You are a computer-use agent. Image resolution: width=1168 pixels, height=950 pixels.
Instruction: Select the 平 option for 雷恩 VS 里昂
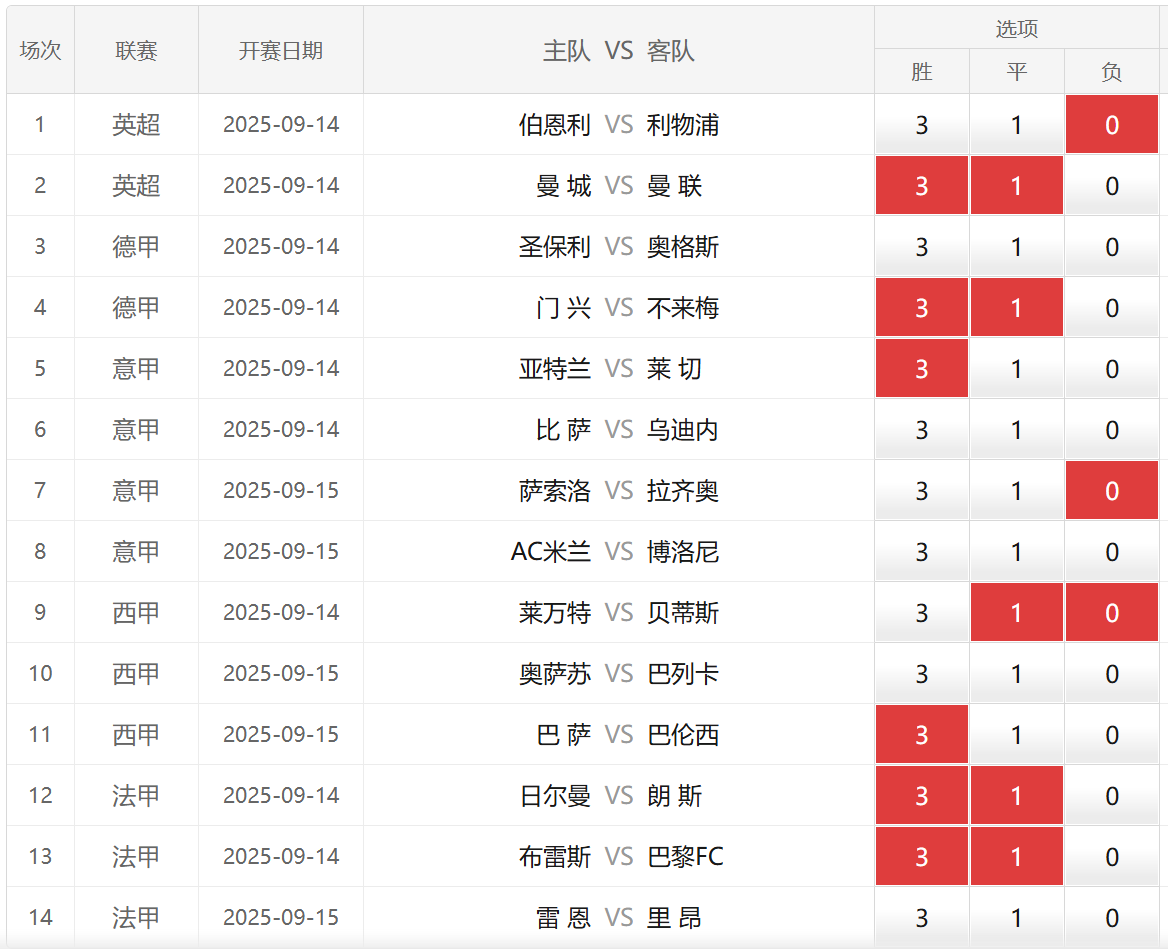click(1016, 919)
